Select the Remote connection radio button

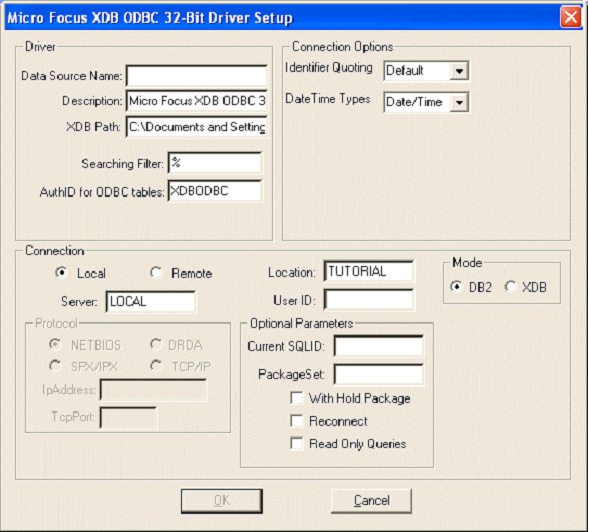(x=156, y=272)
